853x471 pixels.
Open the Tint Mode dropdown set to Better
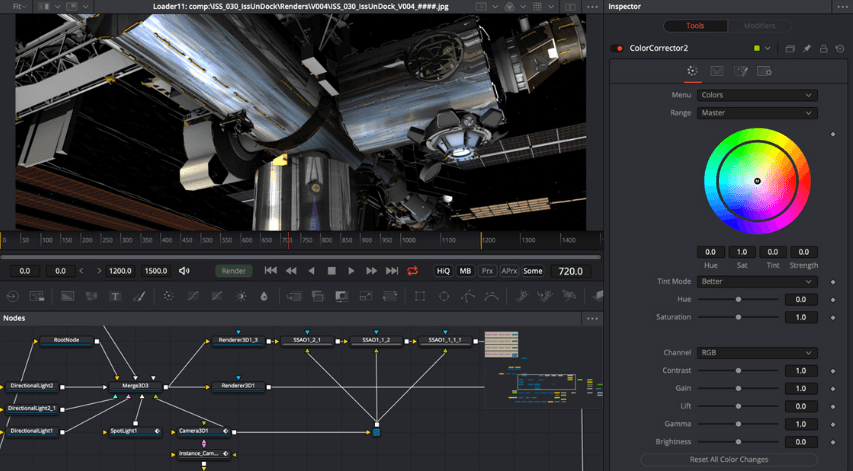pos(756,282)
